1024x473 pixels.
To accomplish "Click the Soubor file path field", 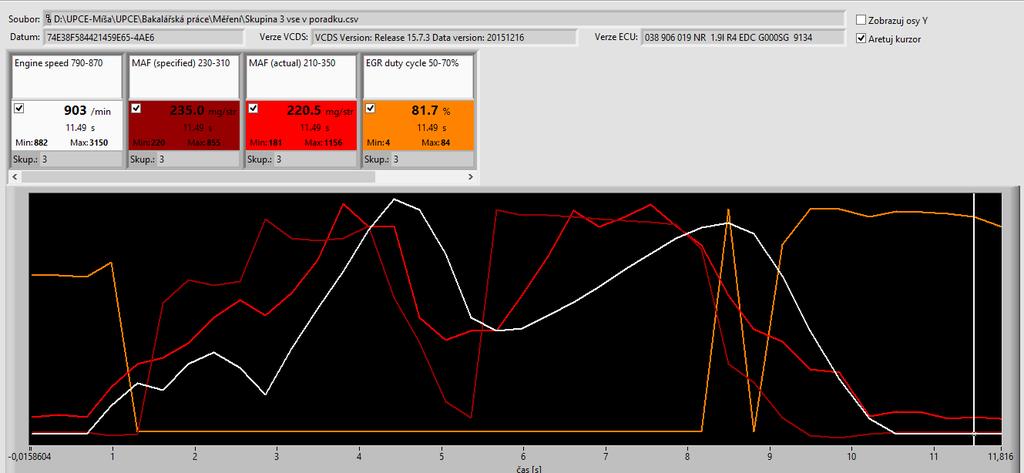I will pyautogui.click(x=443, y=18).
